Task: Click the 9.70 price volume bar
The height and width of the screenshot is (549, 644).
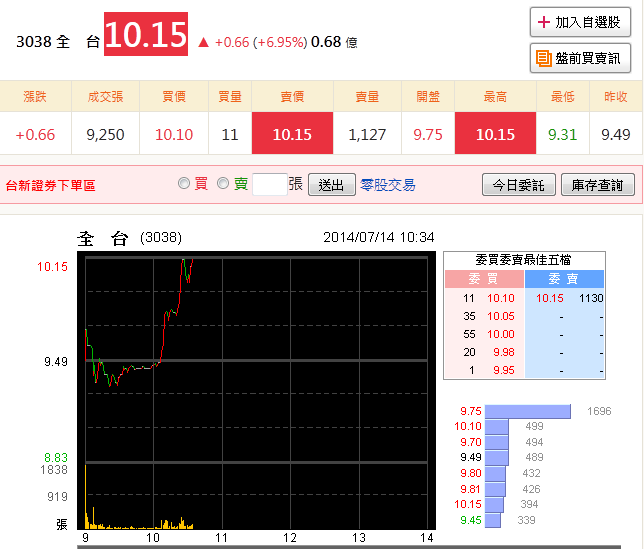Action: tap(497, 442)
